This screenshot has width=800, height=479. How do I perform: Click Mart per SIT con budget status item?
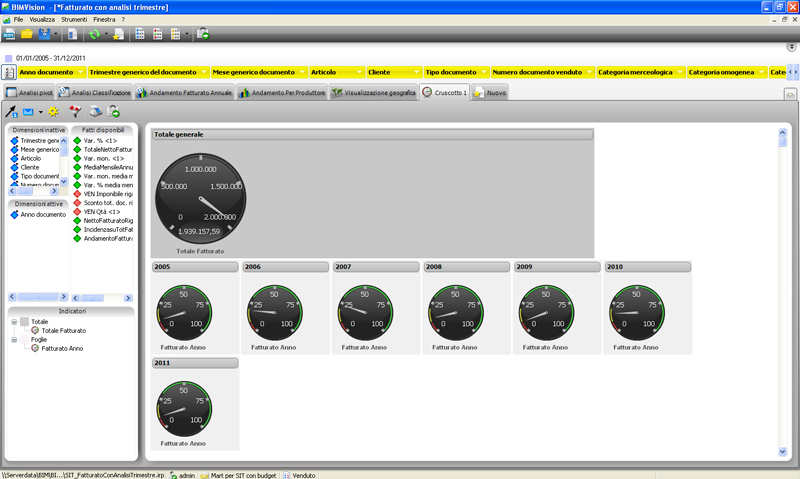click(239, 475)
